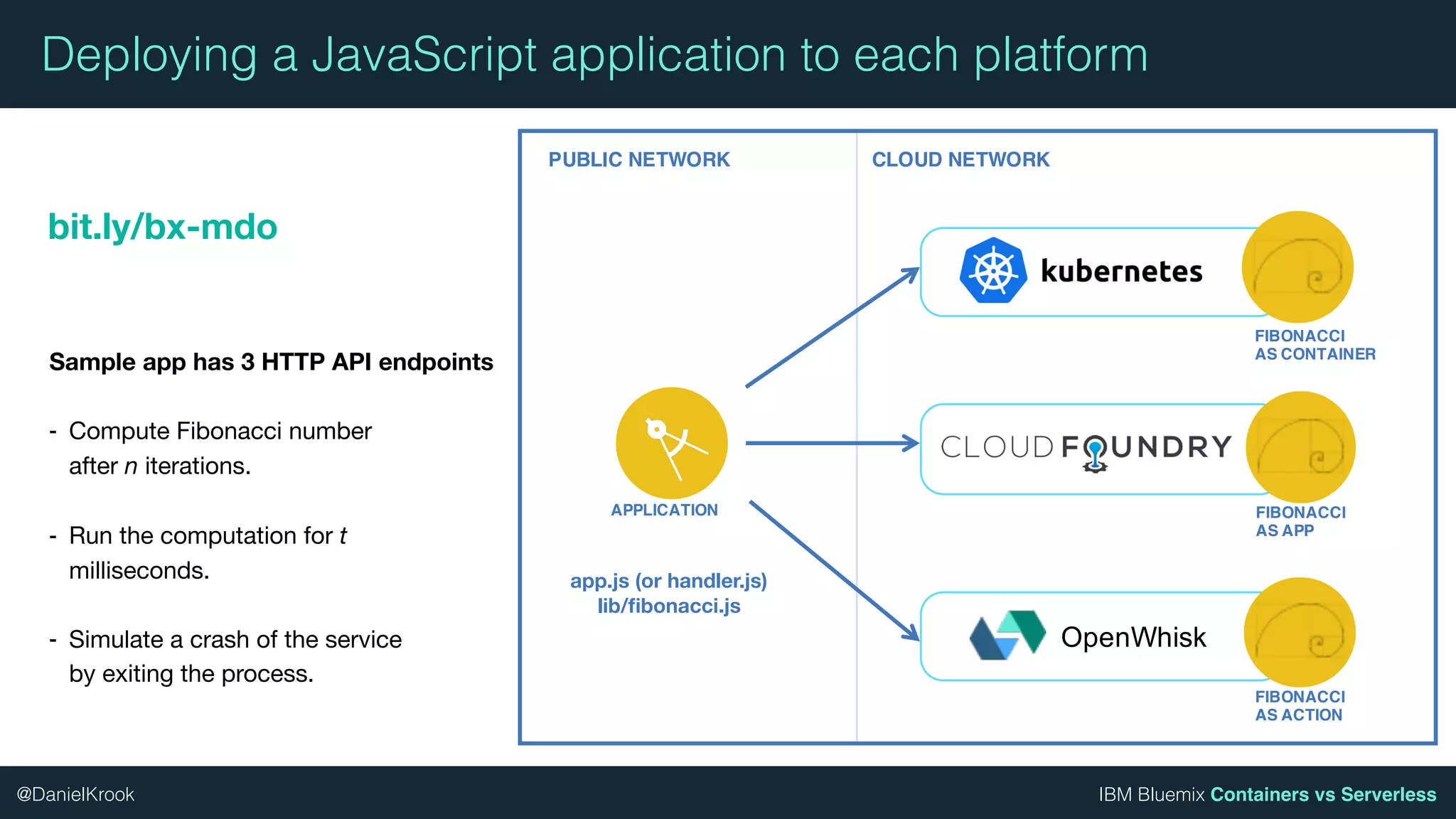Screen dimensions: 1456x819
Task: Click the FIBONACCI AS ACTION label
Action: pyautogui.click(x=1300, y=706)
